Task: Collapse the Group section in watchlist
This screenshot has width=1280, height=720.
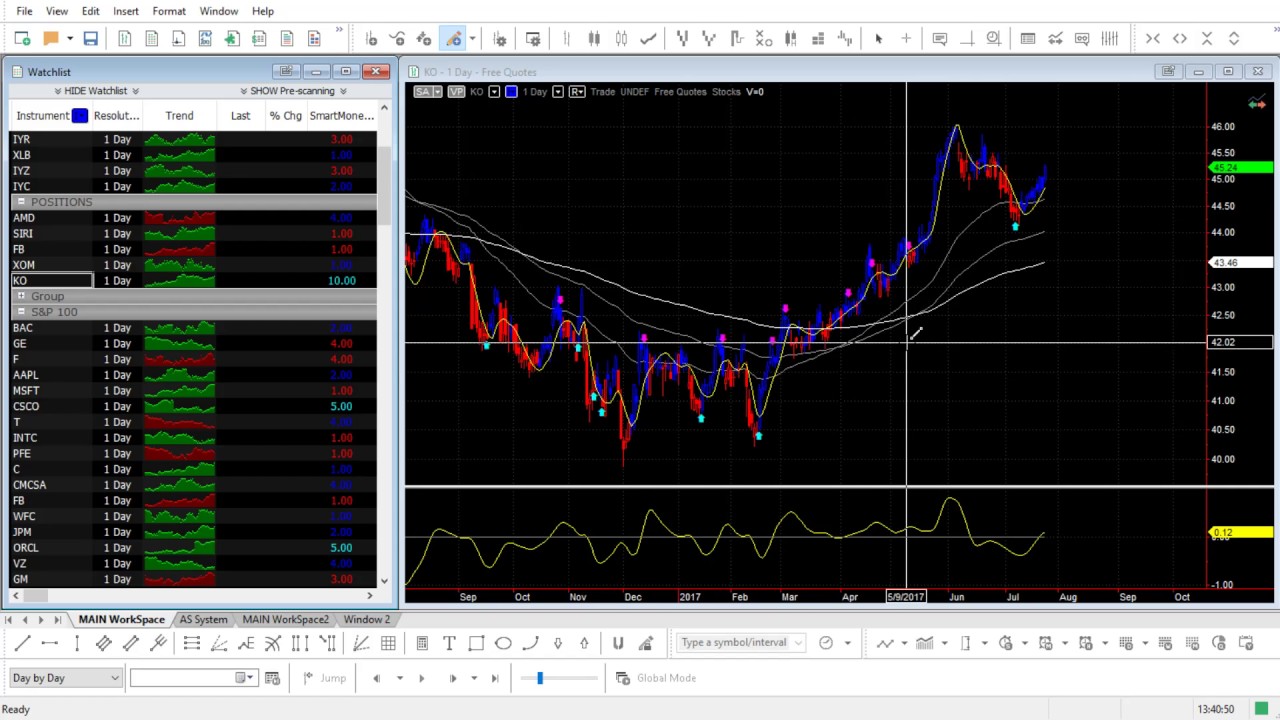Action: 20,296
